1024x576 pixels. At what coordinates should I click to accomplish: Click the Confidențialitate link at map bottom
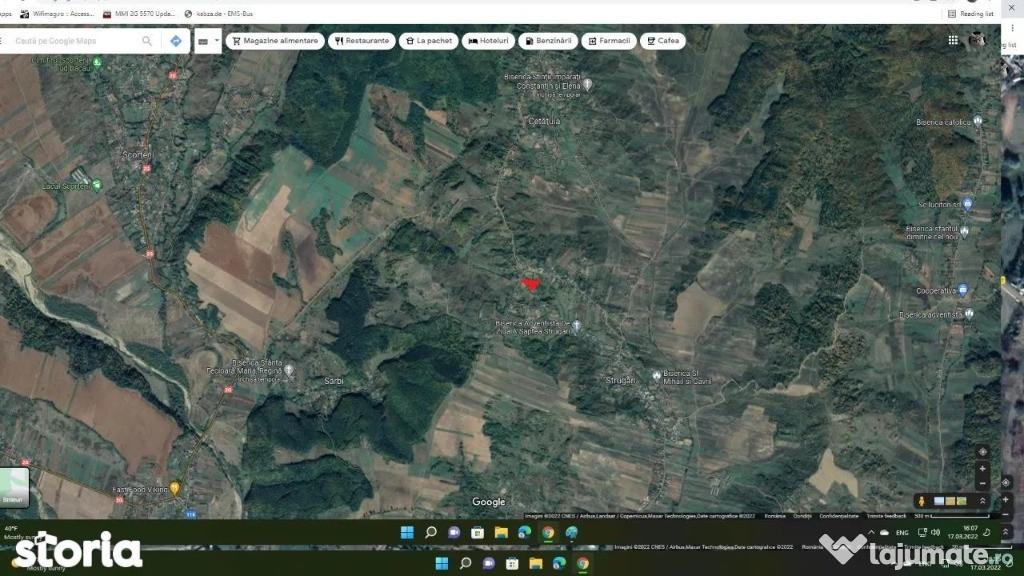coord(838,516)
